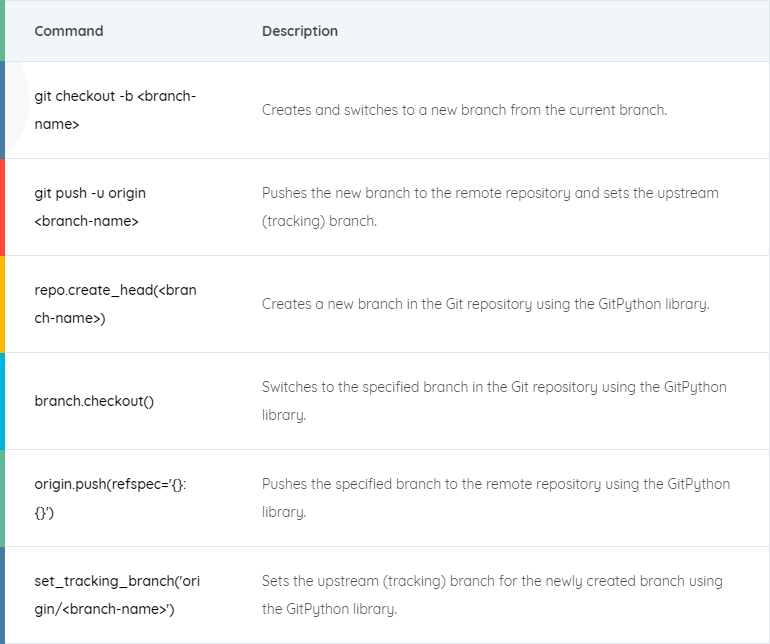Click the red color bar beside git push row
Viewport: 770px width, 644px height.
click(x=3, y=207)
